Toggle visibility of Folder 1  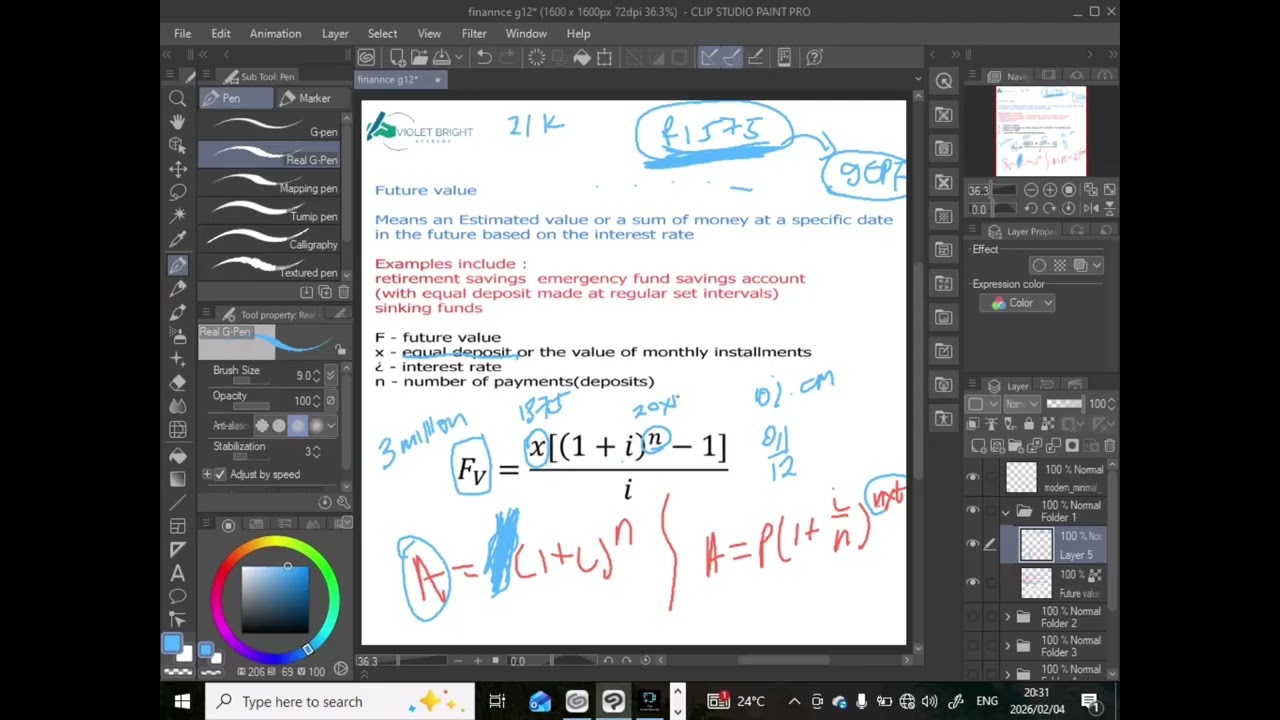[x=972, y=510]
